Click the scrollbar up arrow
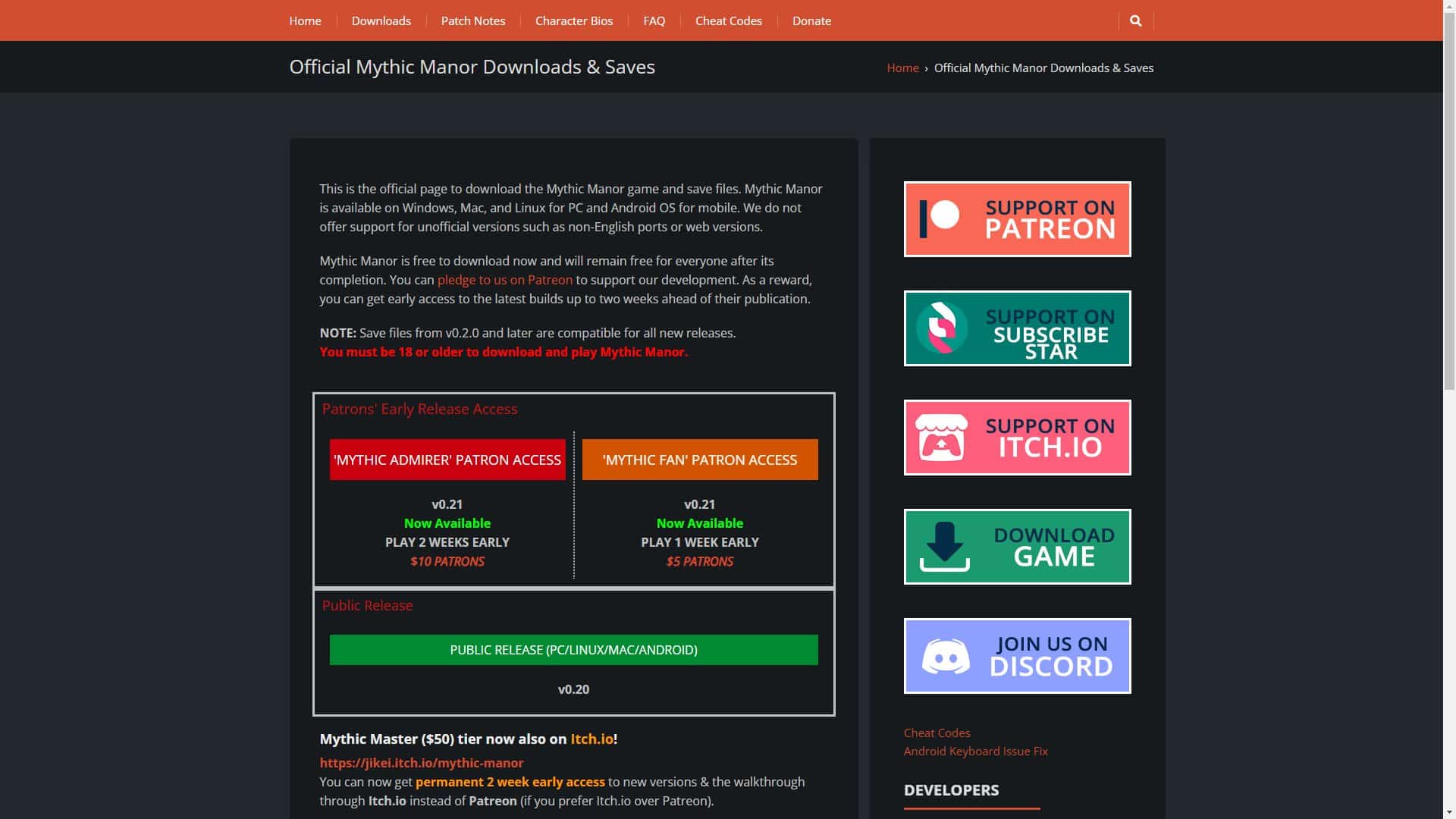1456x819 pixels. point(1449,5)
